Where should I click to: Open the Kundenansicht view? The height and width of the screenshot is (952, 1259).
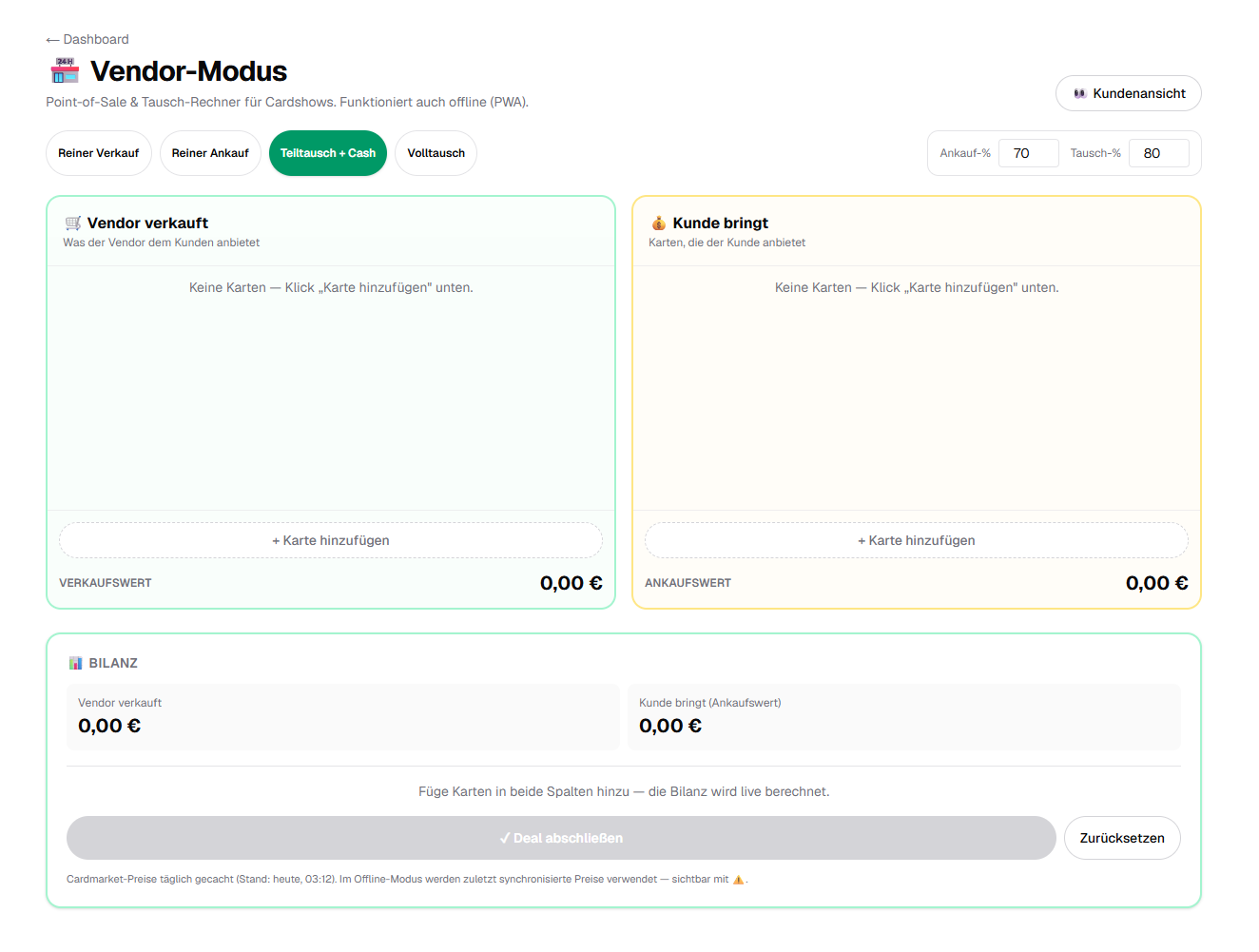tap(1129, 93)
